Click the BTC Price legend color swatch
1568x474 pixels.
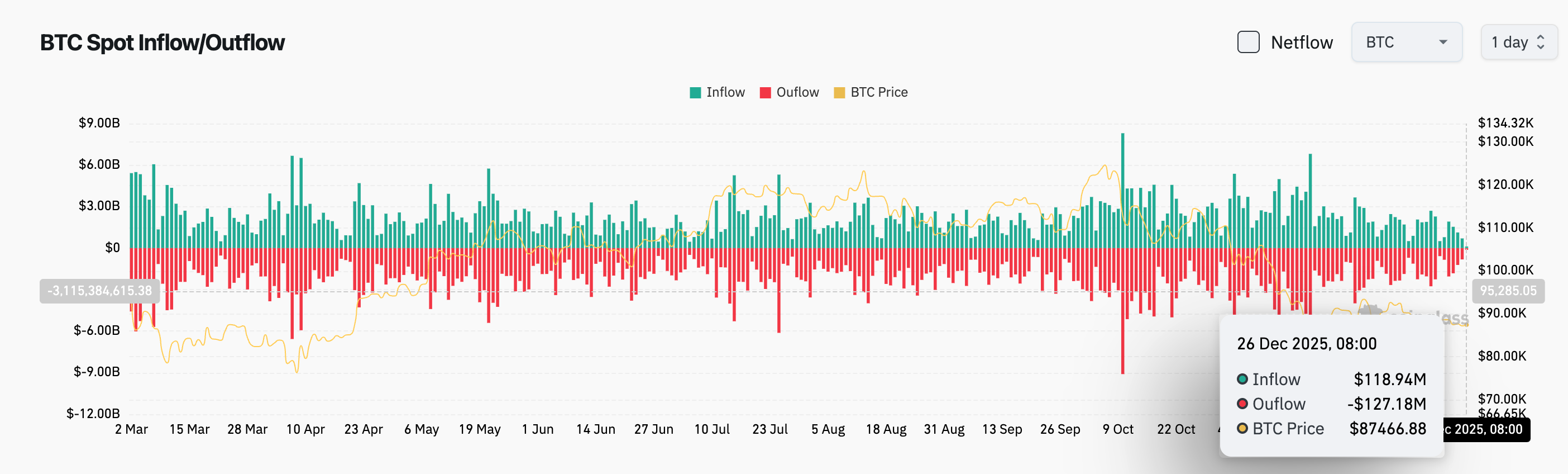(x=840, y=92)
